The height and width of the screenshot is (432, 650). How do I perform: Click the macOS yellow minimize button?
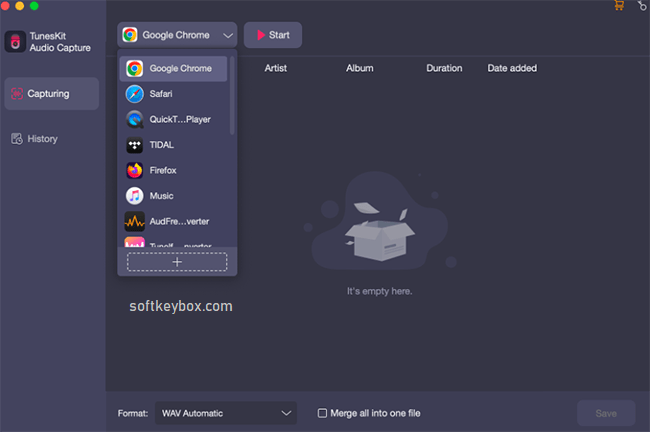(19, 5)
